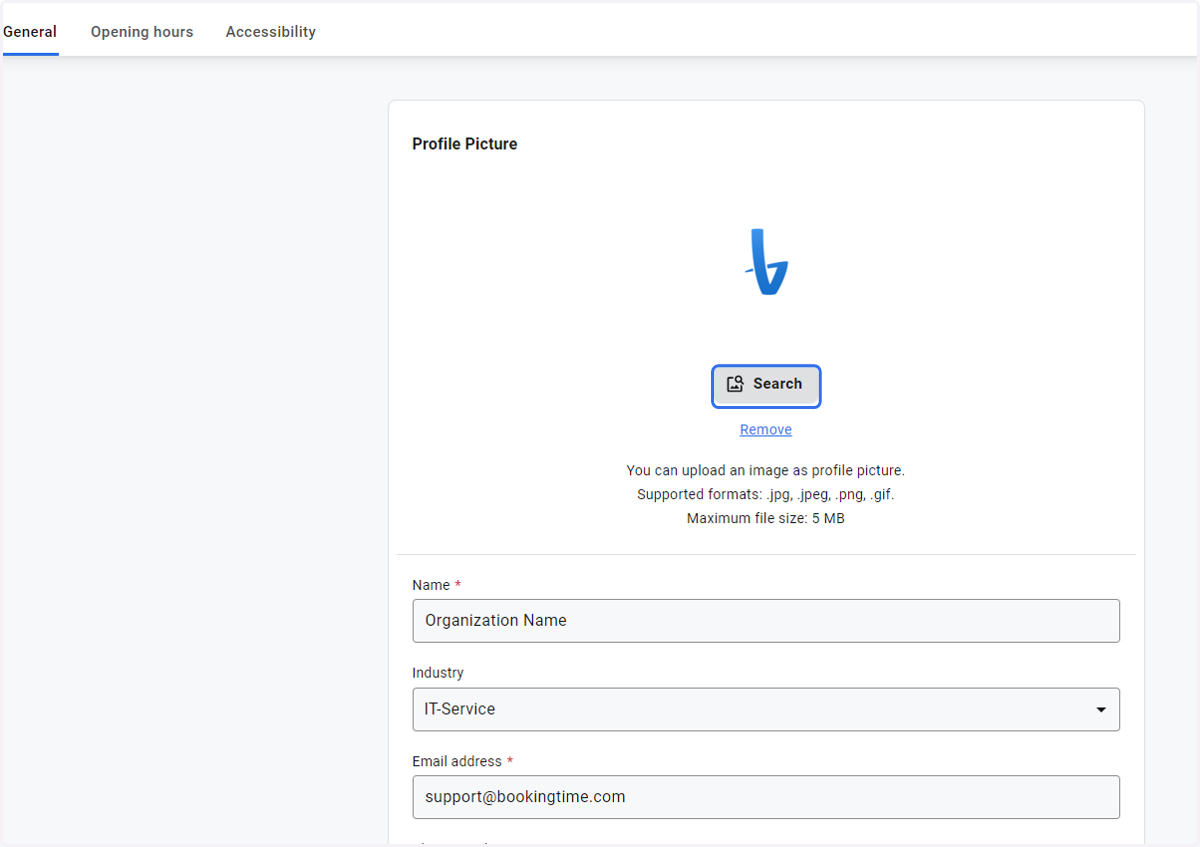Focus the Organization Name input field
This screenshot has width=1200, height=847.
coord(766,621)
